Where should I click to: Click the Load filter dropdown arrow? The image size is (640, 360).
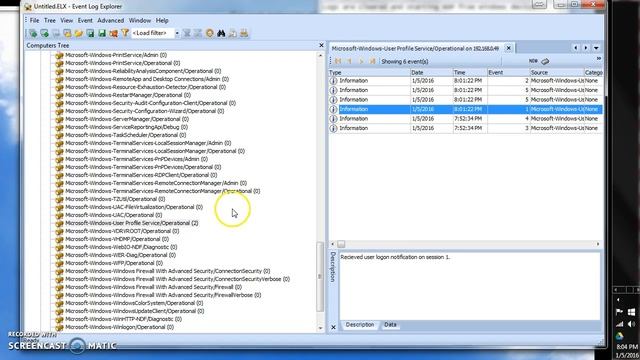[177, 33]
